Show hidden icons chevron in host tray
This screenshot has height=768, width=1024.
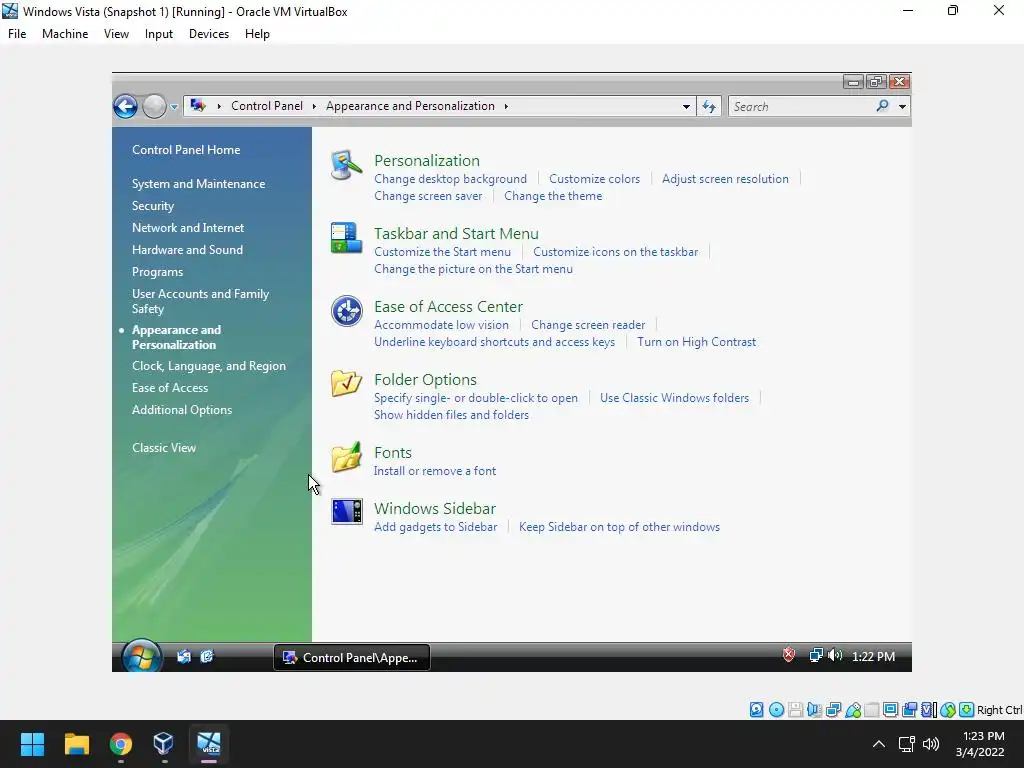[879, 744]
